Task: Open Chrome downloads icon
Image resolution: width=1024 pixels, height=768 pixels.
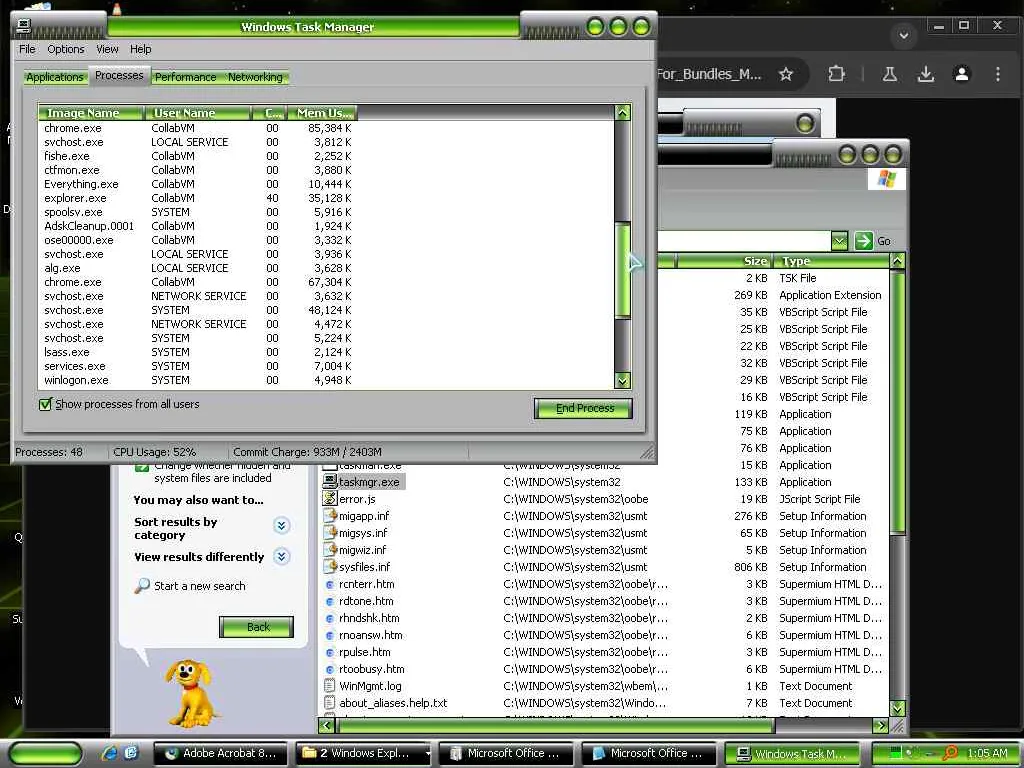Action: pos(925,74)
